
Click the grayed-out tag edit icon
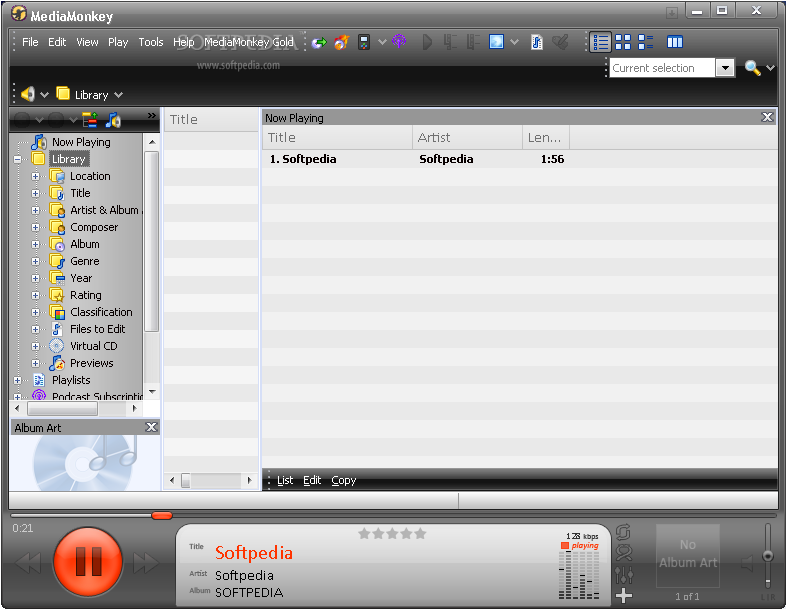[560, 42]
